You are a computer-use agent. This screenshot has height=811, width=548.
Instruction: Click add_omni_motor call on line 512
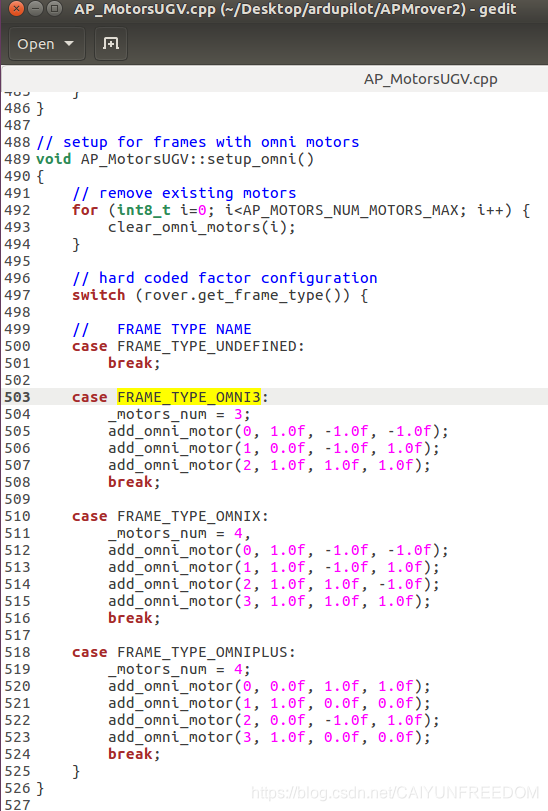278,550
